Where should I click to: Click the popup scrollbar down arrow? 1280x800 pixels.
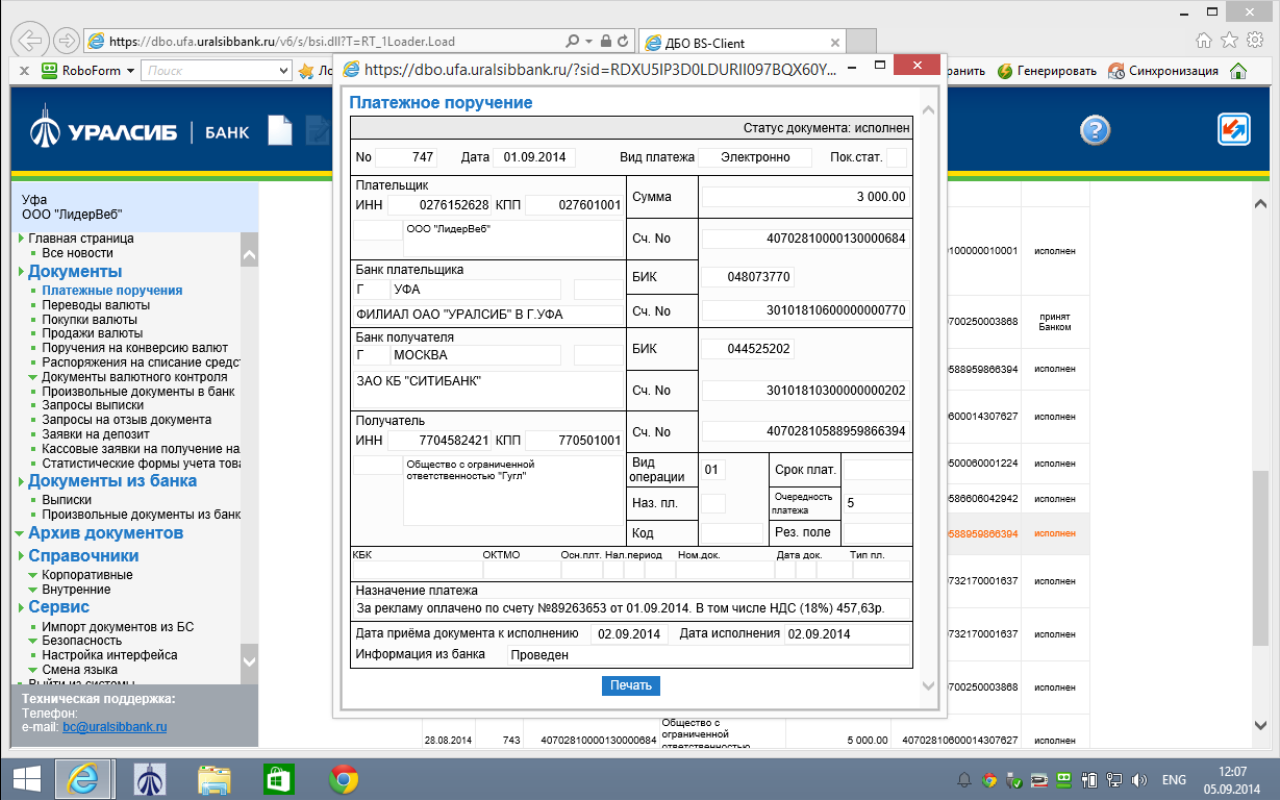[x=928, y=686]
